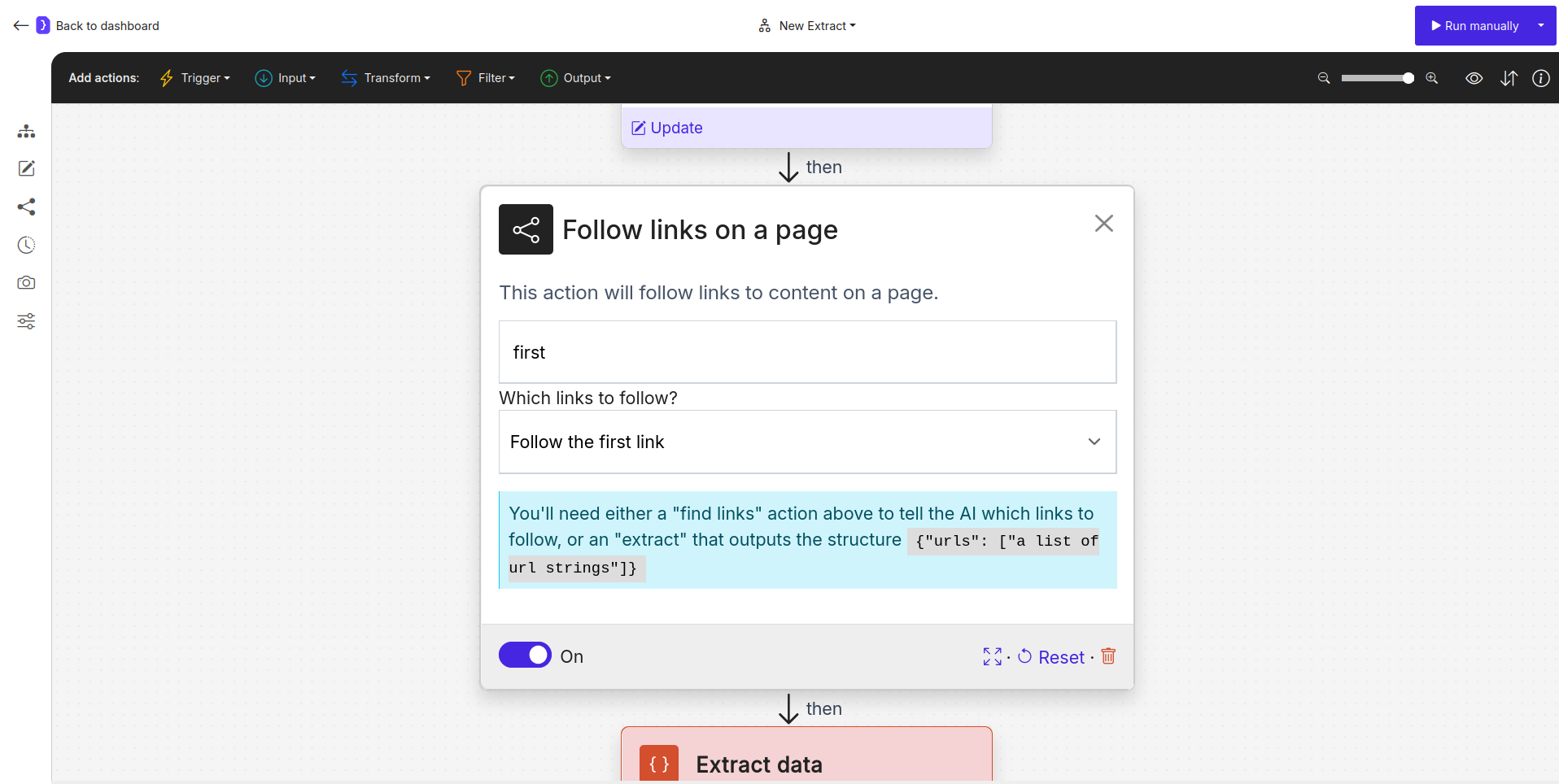Turn off the Follow links action
This screenshot has height=784, width=1559.
tap(525, 655)
